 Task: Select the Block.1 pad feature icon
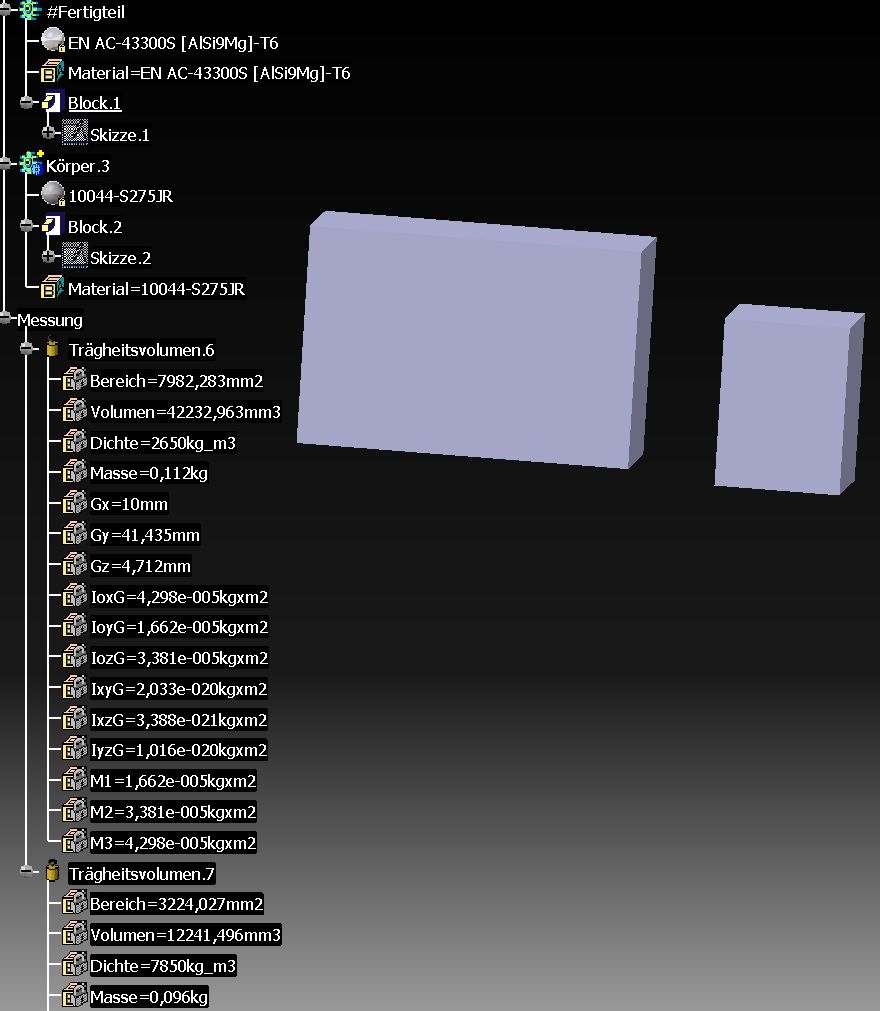click(52, 103)
